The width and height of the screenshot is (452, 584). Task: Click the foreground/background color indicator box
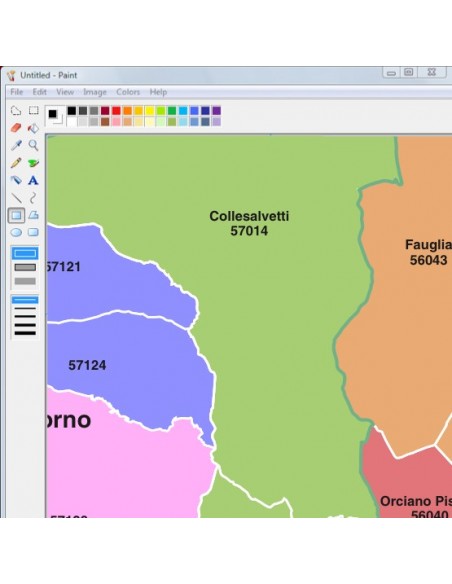[55, 116]
